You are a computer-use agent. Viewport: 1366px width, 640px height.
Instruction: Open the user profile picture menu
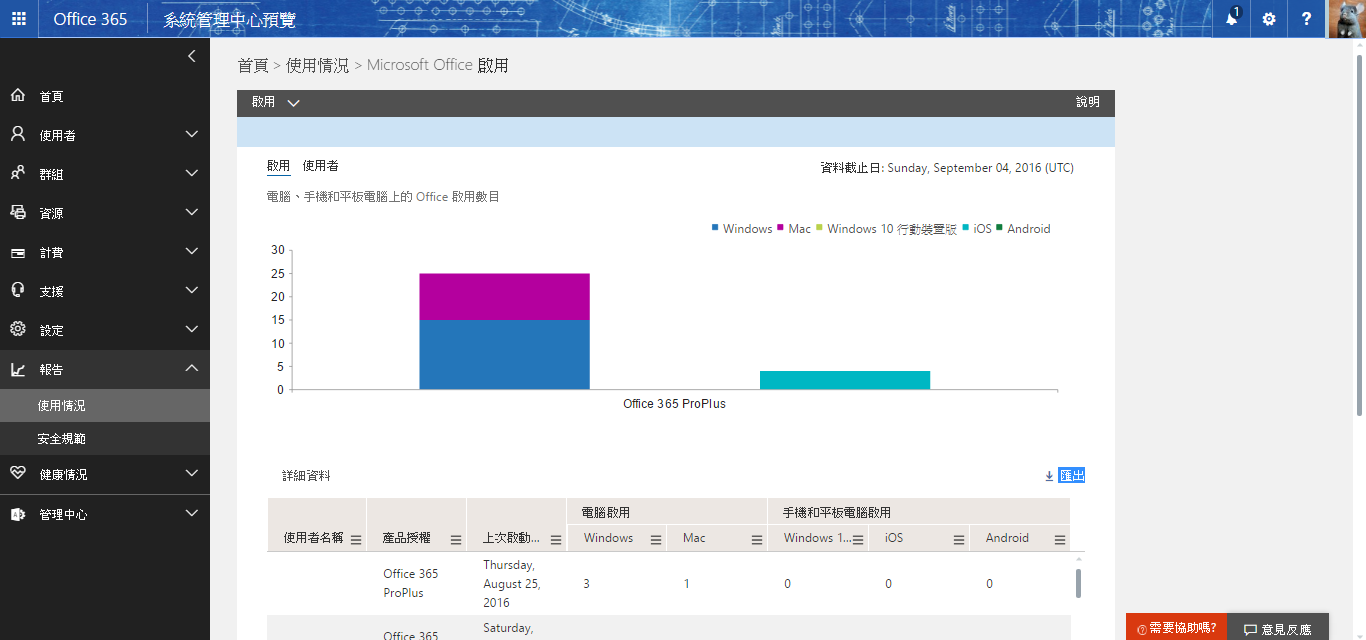[1346, 19]
